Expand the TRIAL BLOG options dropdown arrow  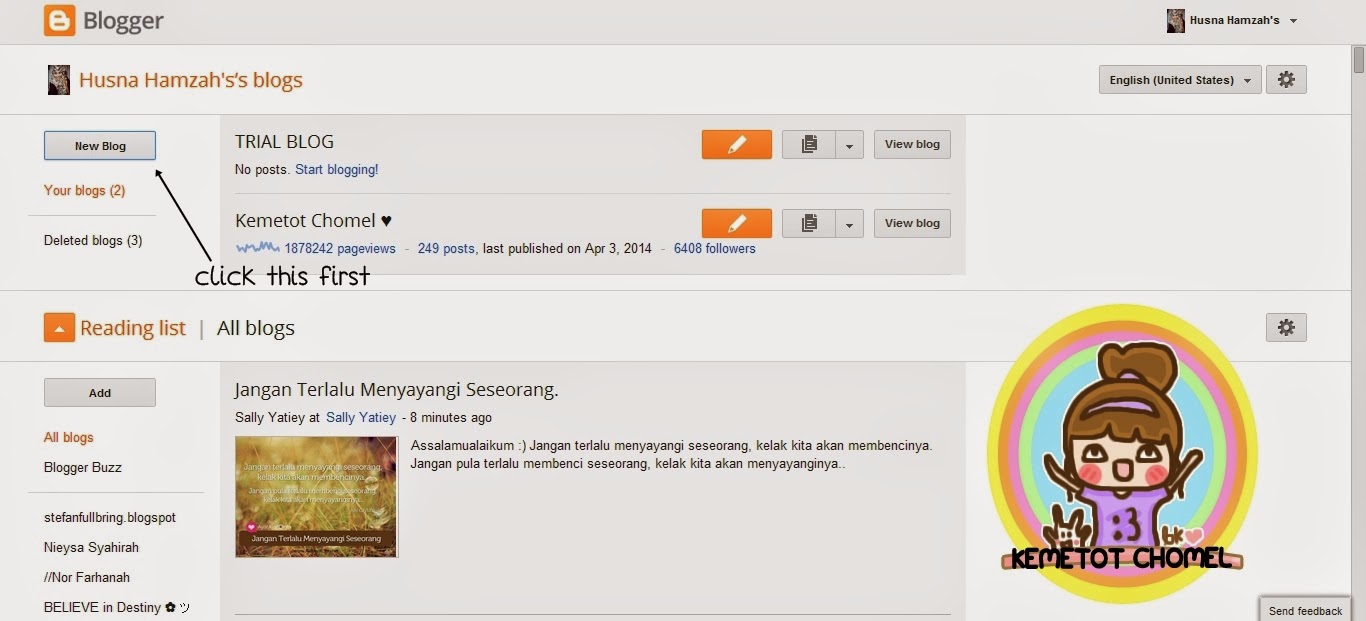tap(849, 144)
